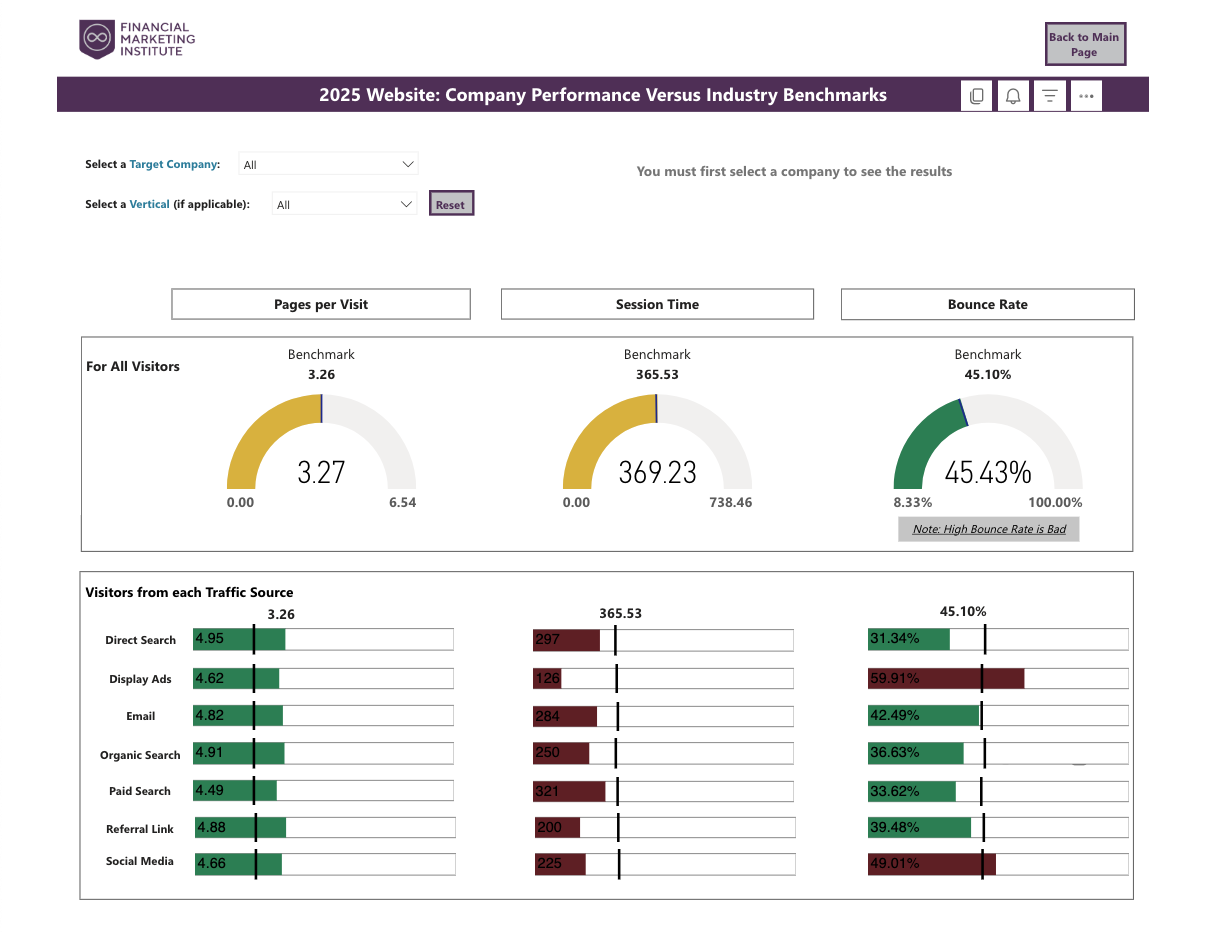Open the more options ellipsis icon
This screenshot has height=934, width=1206.
(1086, 96)
